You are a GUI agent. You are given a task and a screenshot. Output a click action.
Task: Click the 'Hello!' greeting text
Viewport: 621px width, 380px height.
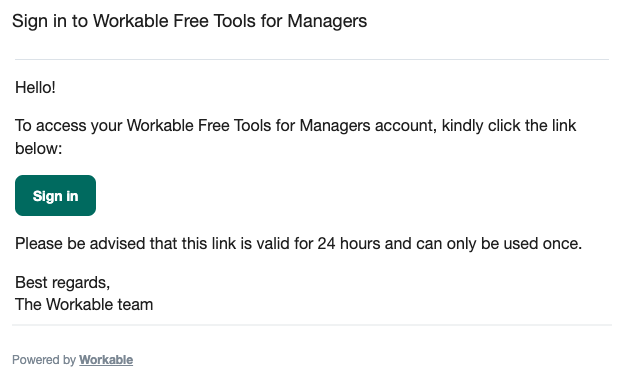35,88
